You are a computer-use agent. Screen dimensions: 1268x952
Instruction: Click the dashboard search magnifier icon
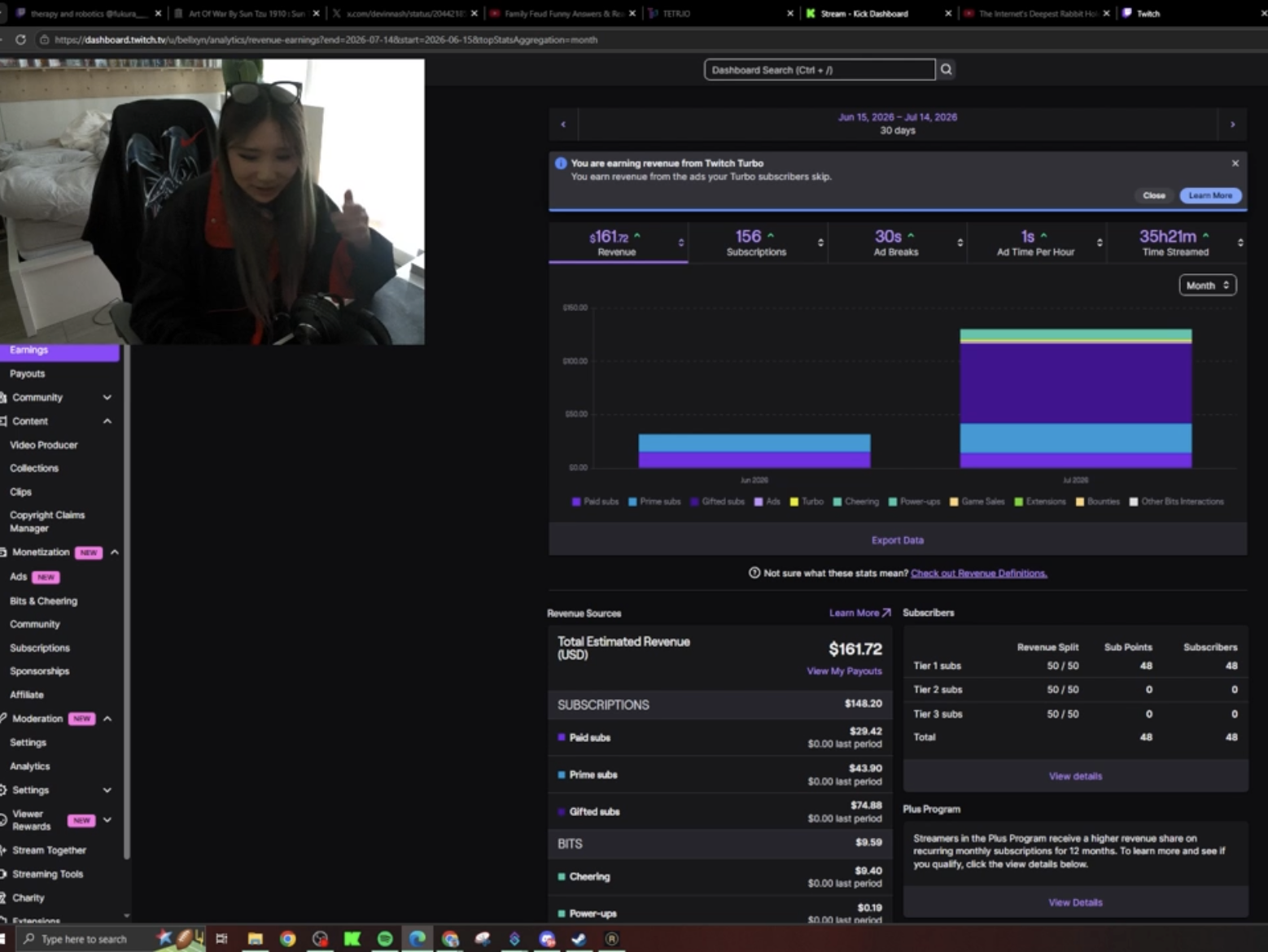pyautogui.click(x=946, y=69)
